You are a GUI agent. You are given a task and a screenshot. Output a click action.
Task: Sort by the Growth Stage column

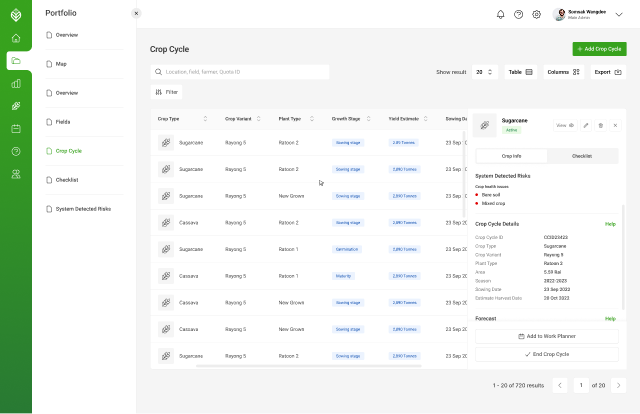(x=369, y=119)
